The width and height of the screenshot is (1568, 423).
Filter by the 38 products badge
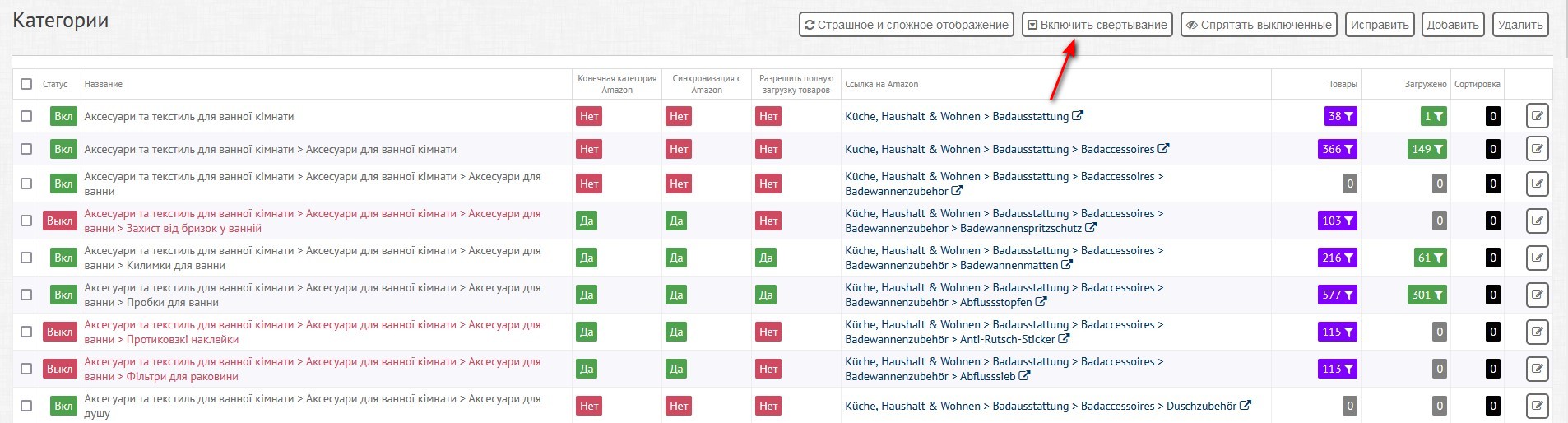1341,116
